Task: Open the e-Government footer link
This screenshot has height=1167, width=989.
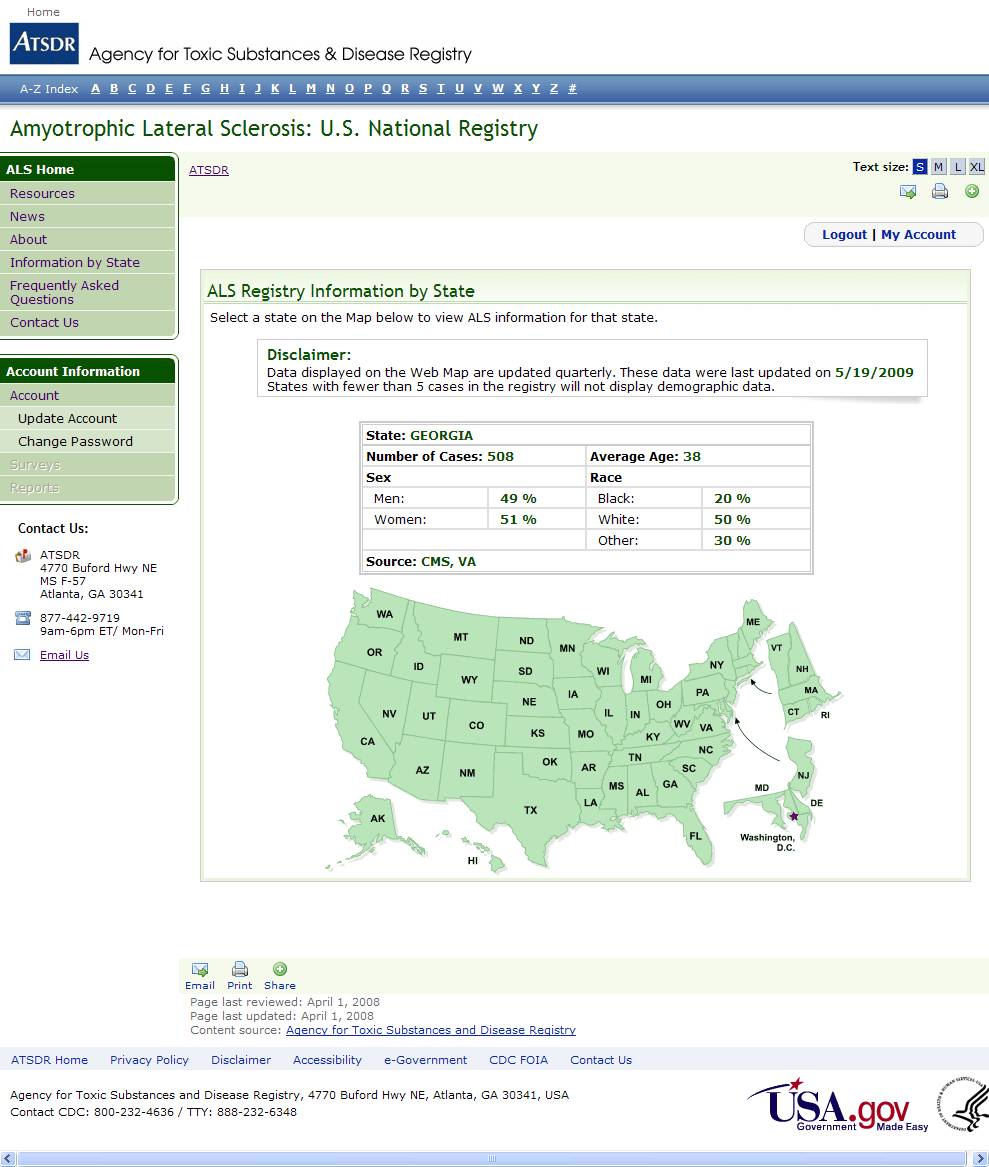Action: coord(425,1060)
